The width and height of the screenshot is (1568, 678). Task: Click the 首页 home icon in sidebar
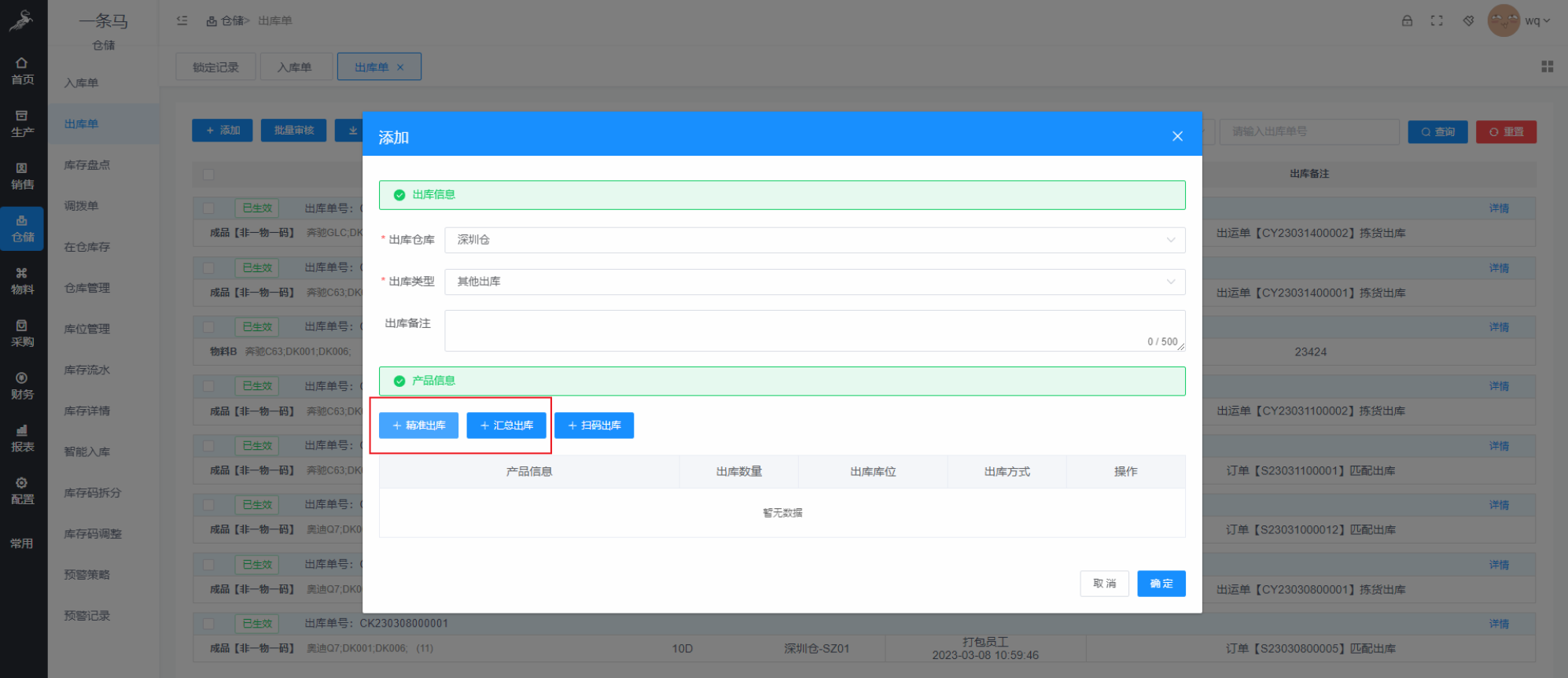pos(22,71)
